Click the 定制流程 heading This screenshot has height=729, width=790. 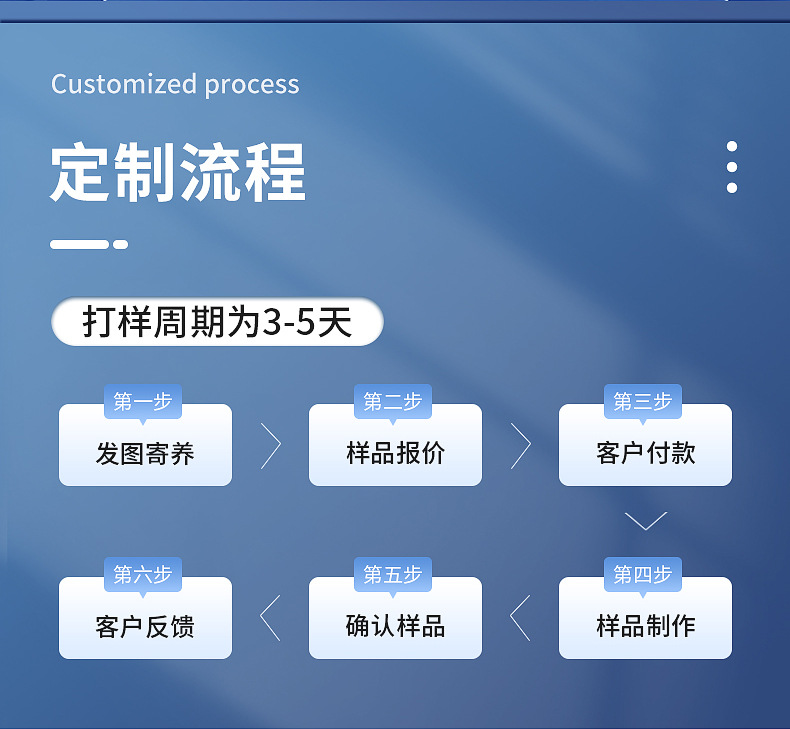pyautogui.click(x=178, y=172)
